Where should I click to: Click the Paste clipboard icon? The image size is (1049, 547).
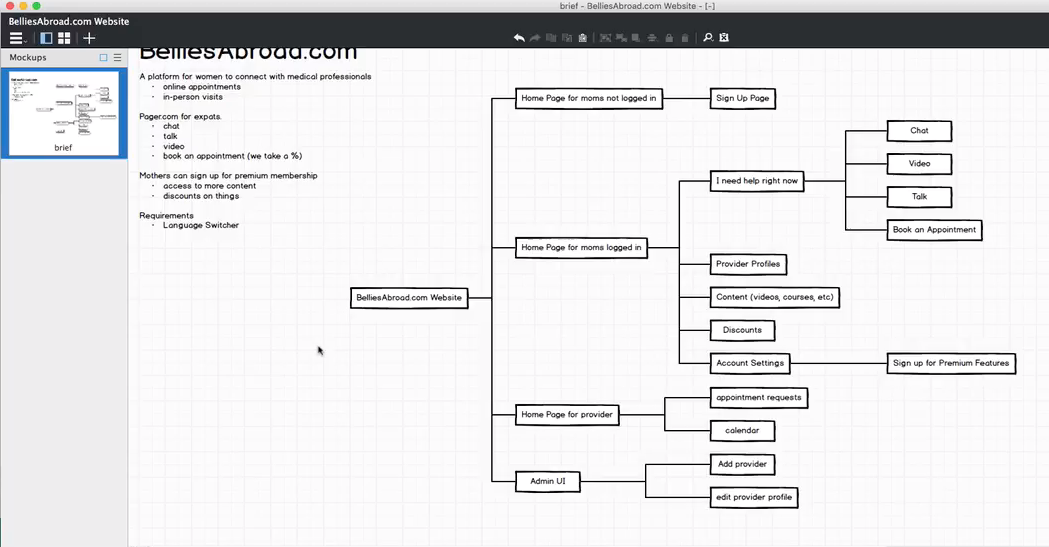point(583,37)
